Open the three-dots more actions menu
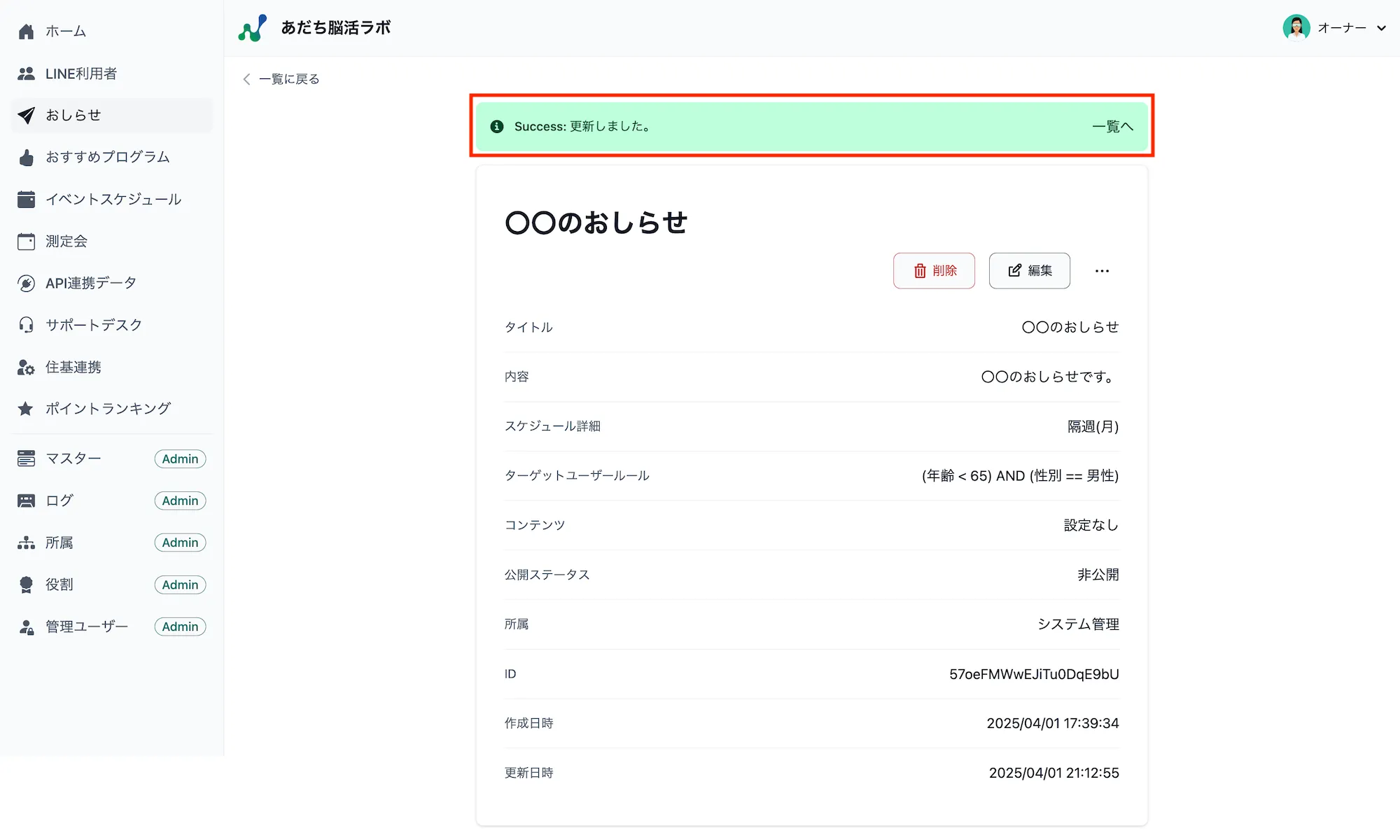Viewport: 1400px width, 840px height. pyautogui.click(x=1102, y=271)
